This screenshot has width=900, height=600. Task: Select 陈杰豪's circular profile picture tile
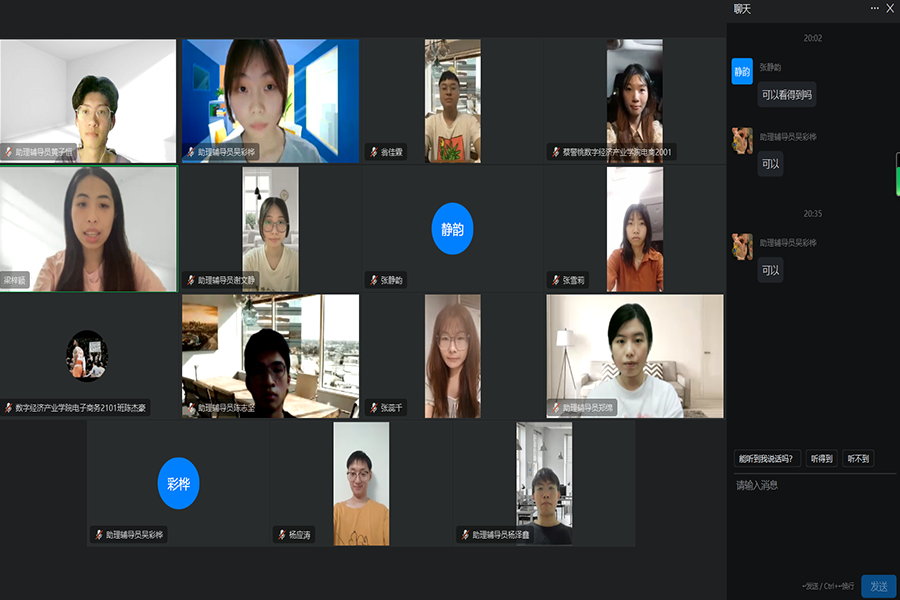pyautogui.click(x=88, y=355)
